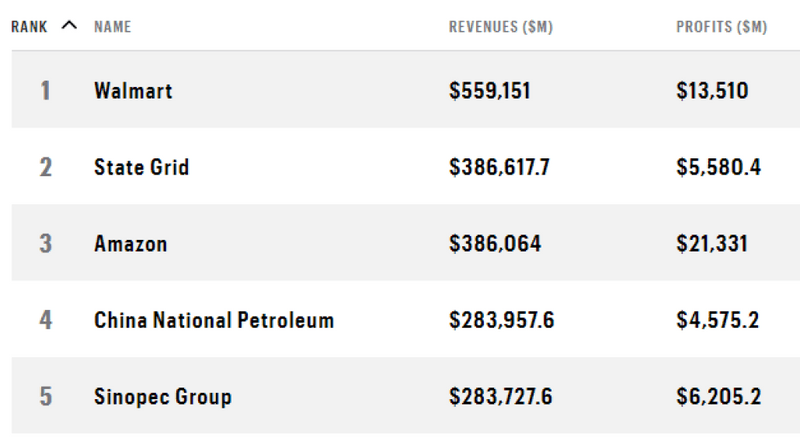Viewport: 800px width, 441px height.
Task: Sort by the NAME column header
Action: pyautogui.click(x=114, y=27)
